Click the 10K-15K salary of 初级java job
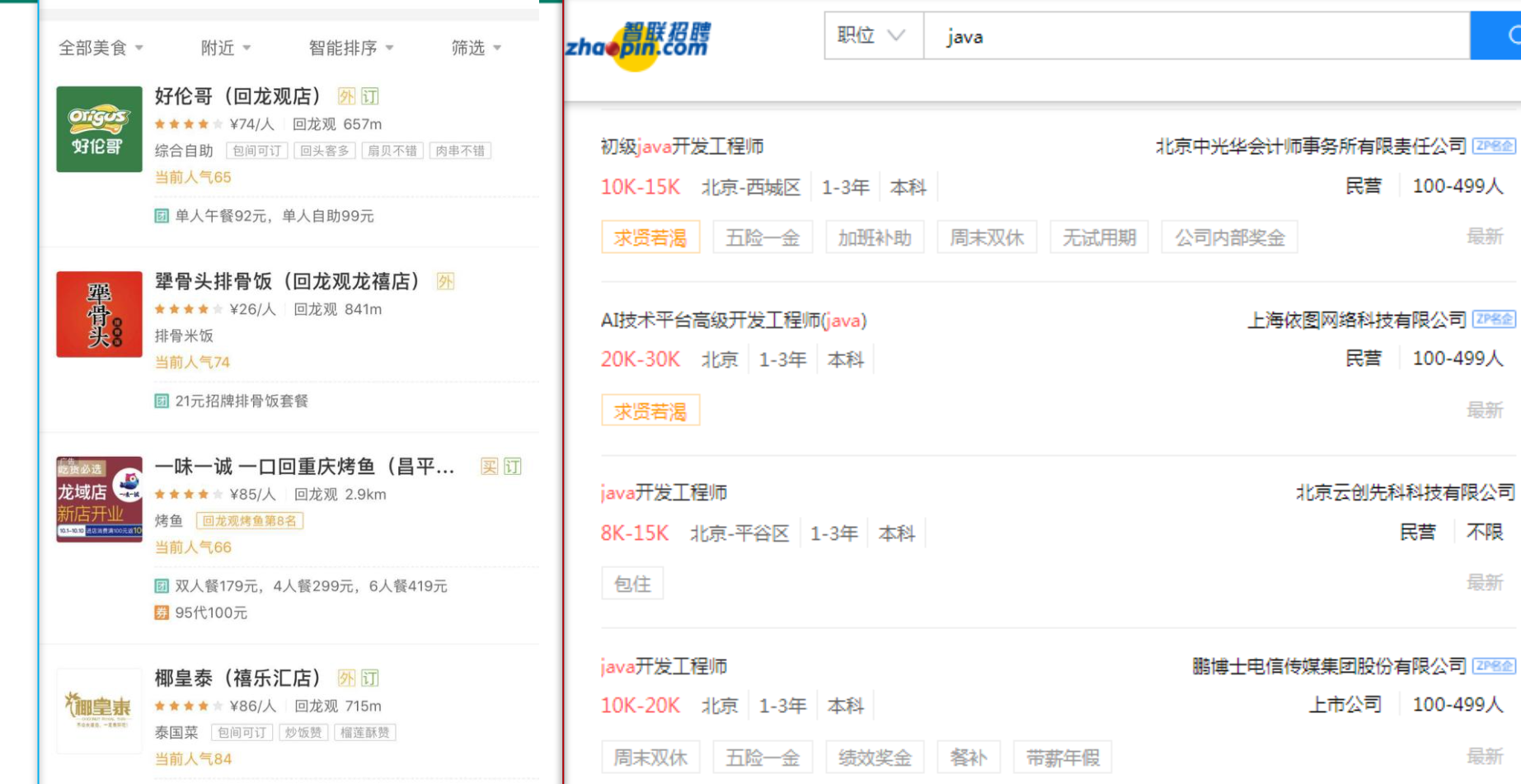 (641, 187)
